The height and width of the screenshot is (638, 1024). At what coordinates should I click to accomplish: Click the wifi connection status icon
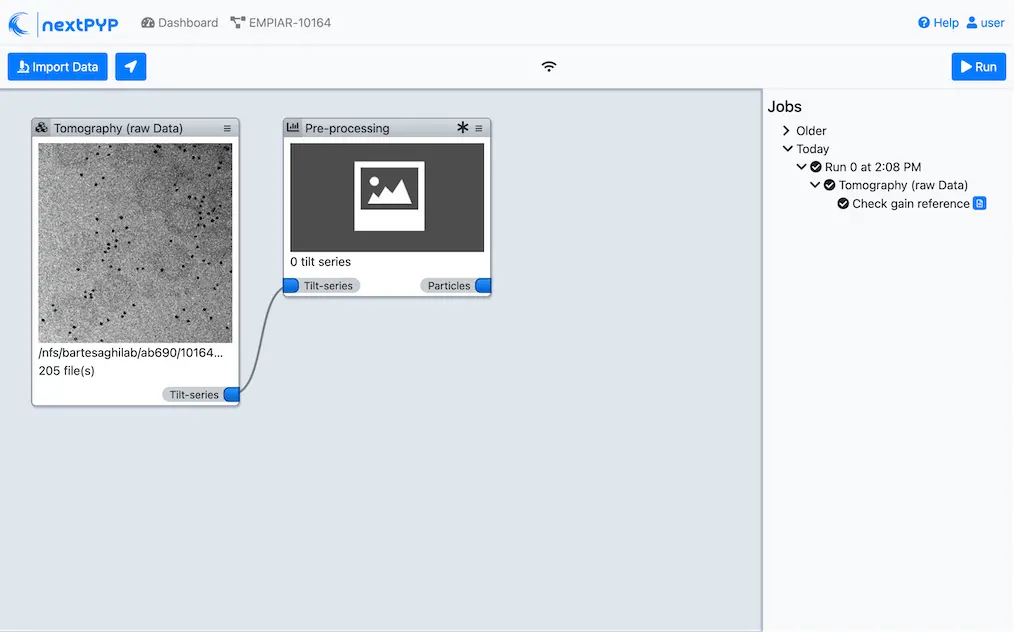pyautogui.click(x=549, y=66)
